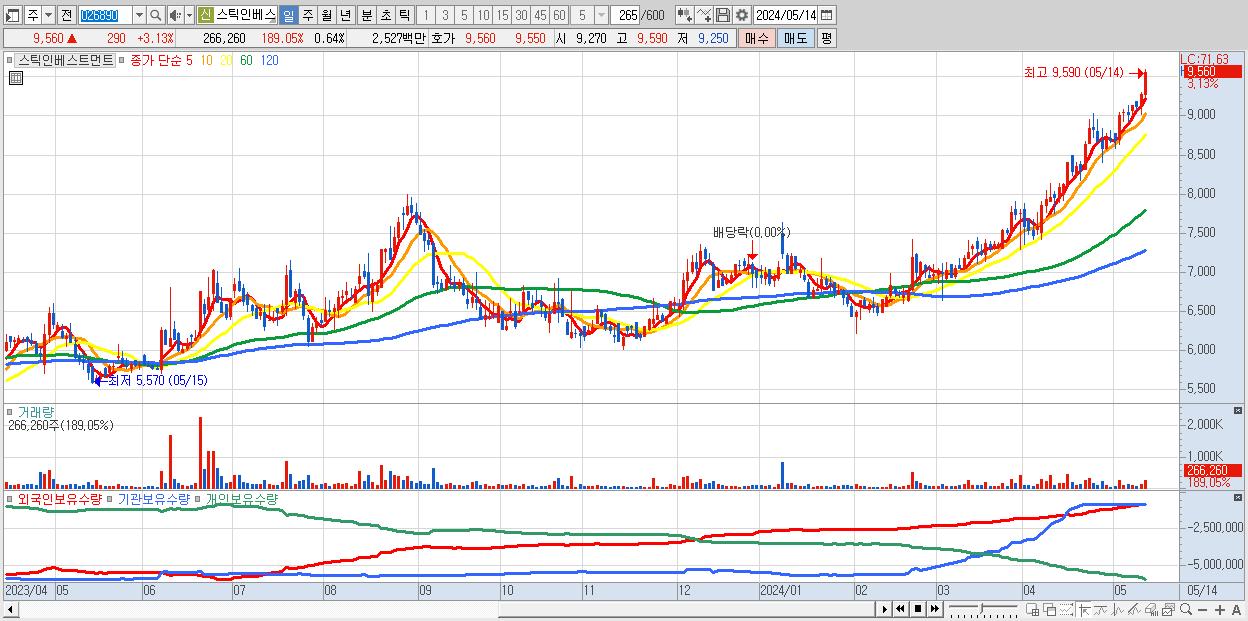Click the stop button in replay controls
Screen dimensions: 1248x621
[918, 609]
